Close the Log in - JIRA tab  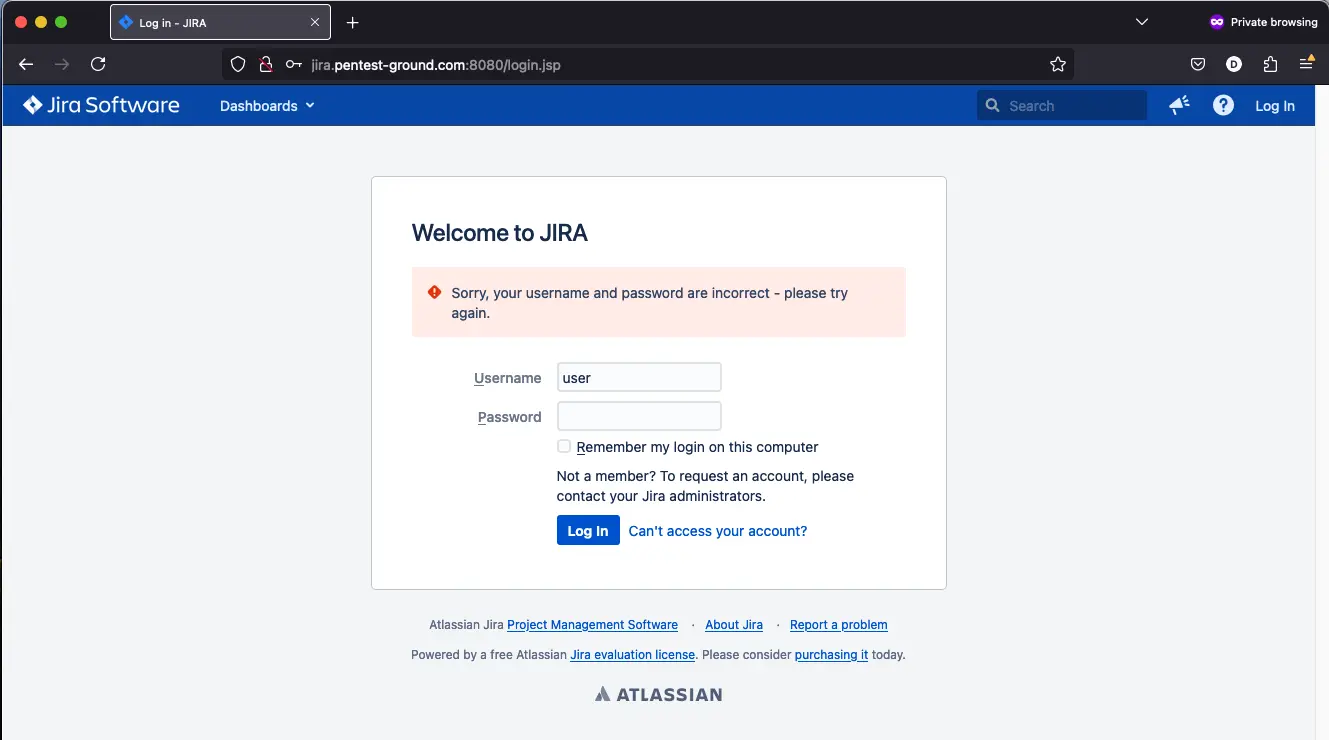click(x=315, y=22)
